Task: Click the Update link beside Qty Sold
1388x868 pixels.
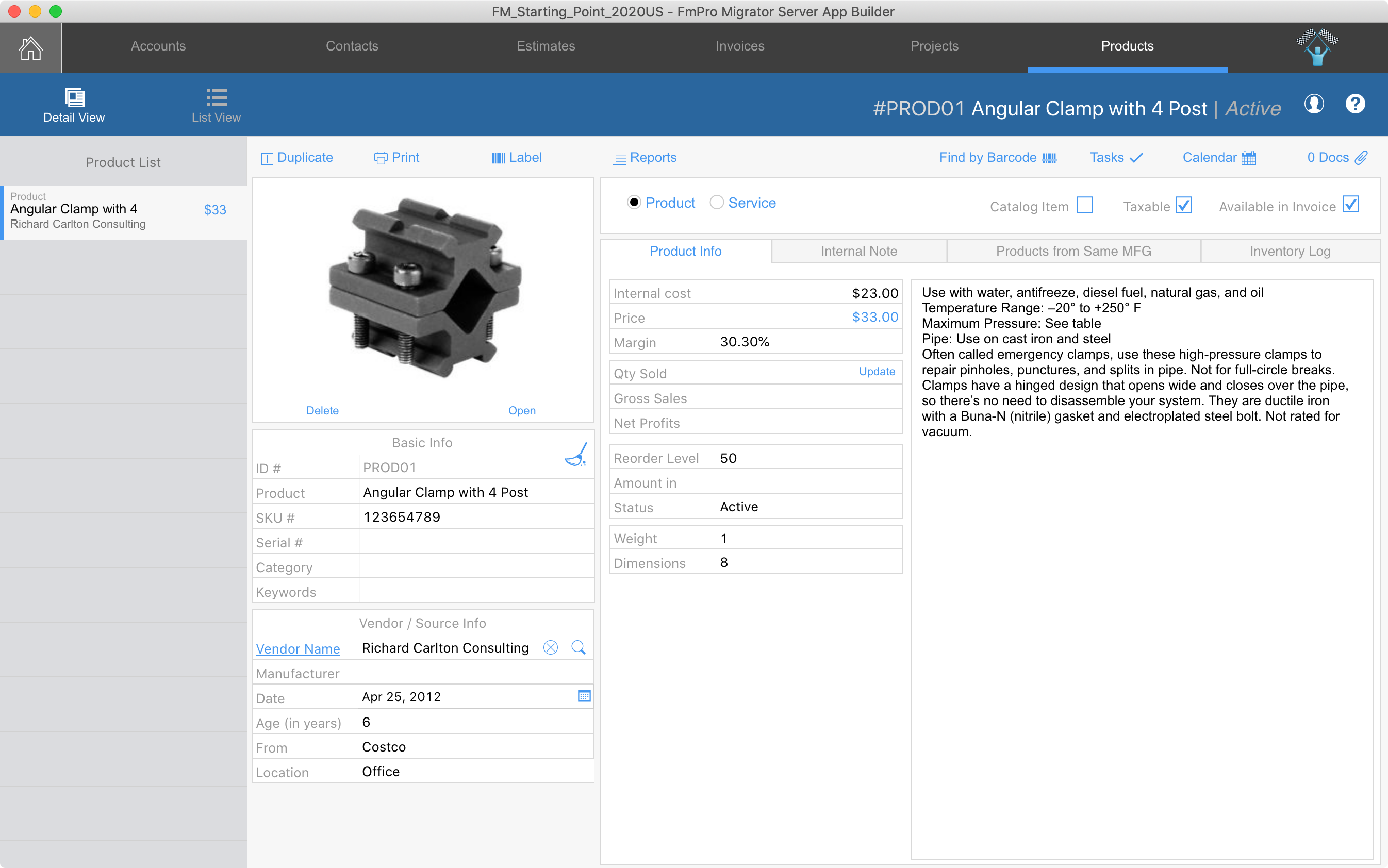Action: (877, 372)
